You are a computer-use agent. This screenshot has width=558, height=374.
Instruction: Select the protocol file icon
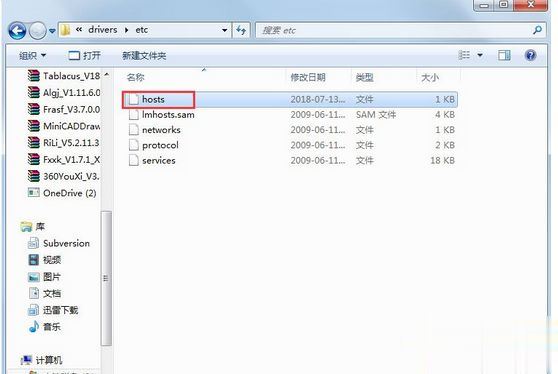pyautogui.click(x=134, y=145)
